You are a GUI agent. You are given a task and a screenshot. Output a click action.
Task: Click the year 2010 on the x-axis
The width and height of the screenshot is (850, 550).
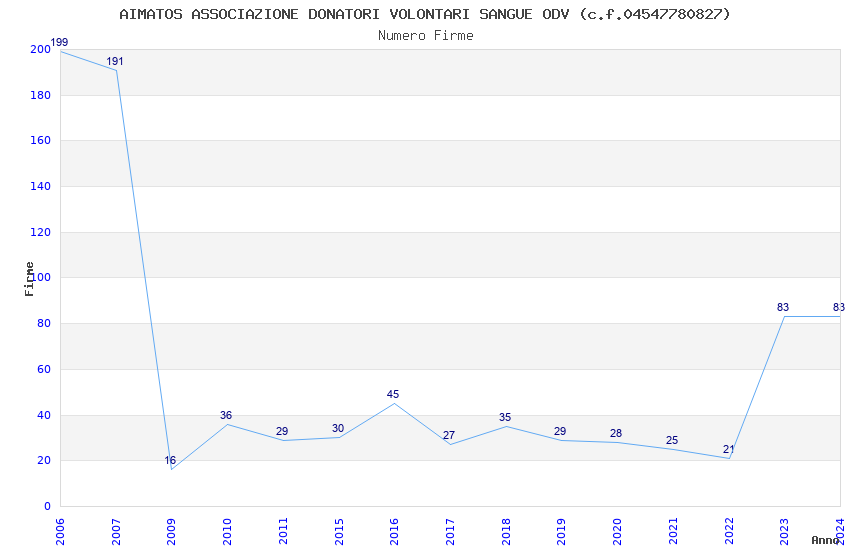point(227,531)
